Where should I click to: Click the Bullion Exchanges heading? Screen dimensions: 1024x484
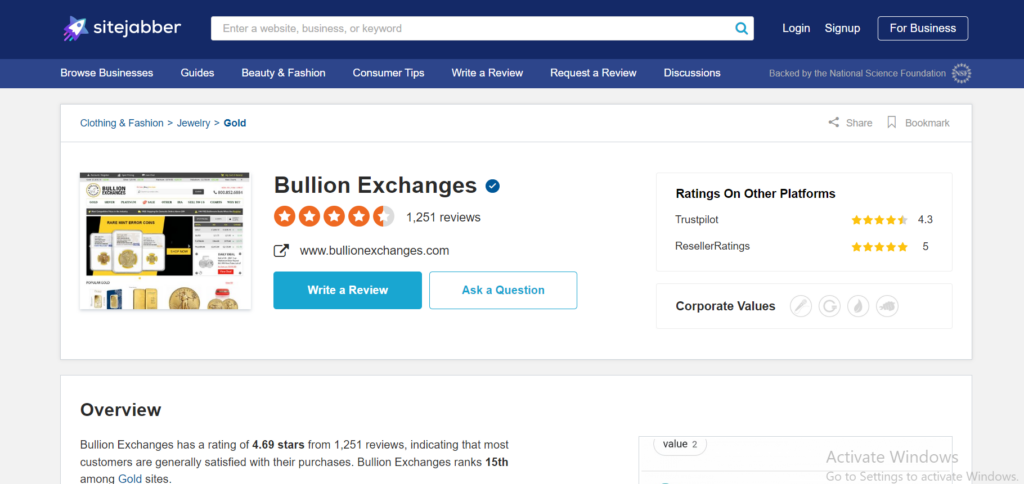[376, 186]
